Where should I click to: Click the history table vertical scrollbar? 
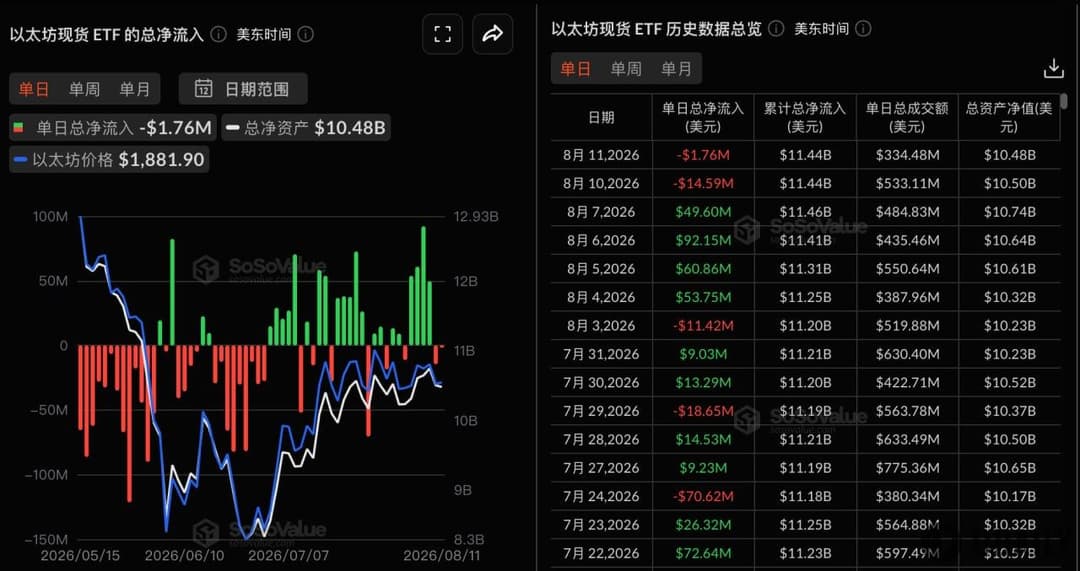pyautogui.click(x=1064, y=102)
